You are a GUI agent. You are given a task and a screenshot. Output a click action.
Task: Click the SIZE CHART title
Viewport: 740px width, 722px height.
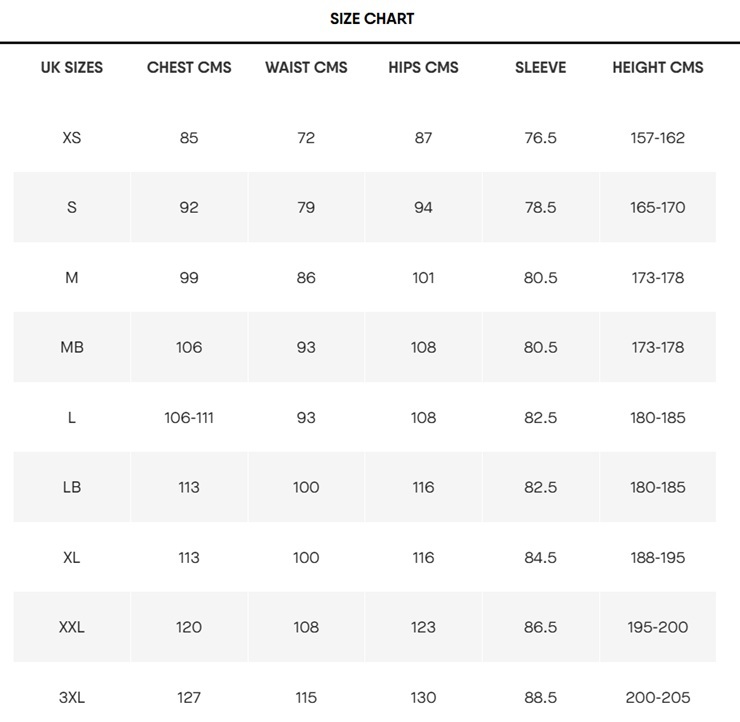coord(372,18)
